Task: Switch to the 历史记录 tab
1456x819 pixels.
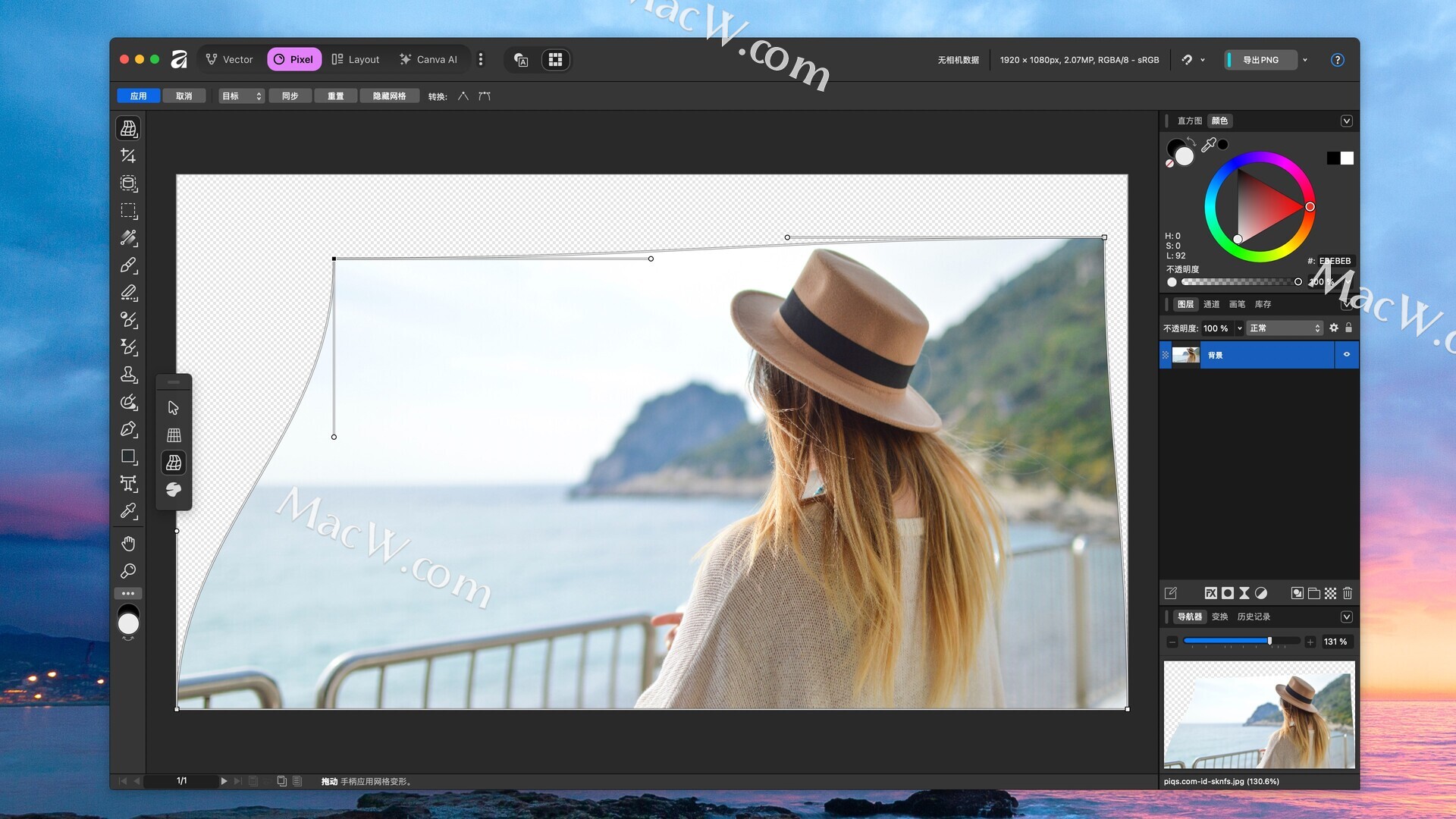Action: coord(1254,617)
